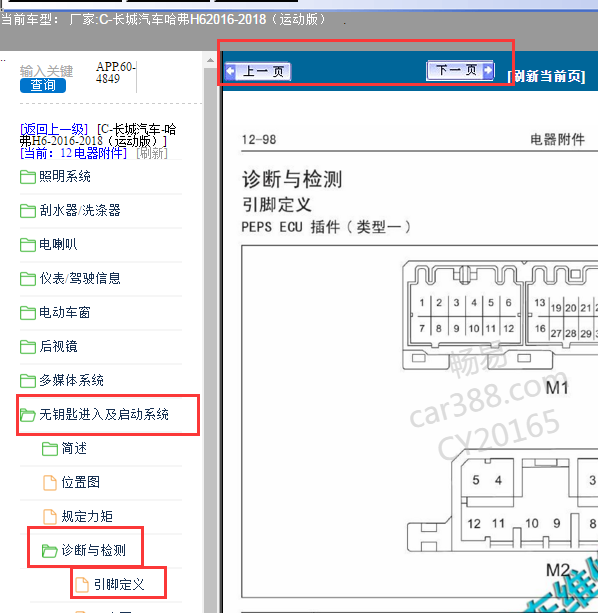Click right arrow icon on 下一页 button
The height and width of the screenshot is (613, 598).
pos(489,71)
